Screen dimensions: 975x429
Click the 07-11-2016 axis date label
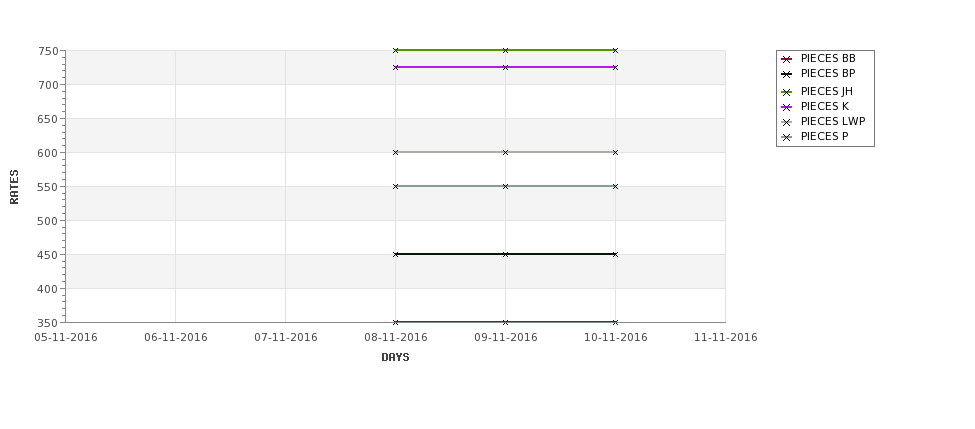coord(285,338)
